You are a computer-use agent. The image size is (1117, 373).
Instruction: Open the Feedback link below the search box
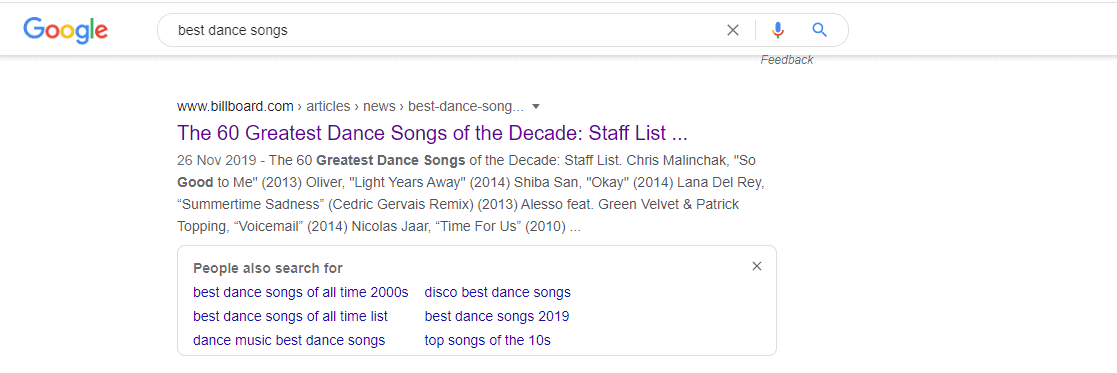point(786,60)
